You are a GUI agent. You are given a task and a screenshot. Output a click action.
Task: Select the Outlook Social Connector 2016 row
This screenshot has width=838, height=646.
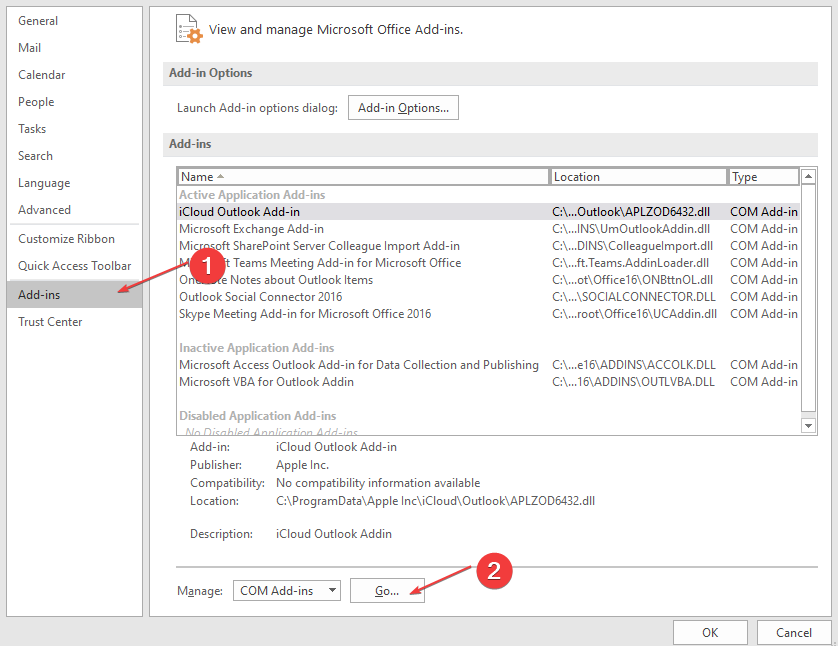[488, 297]
